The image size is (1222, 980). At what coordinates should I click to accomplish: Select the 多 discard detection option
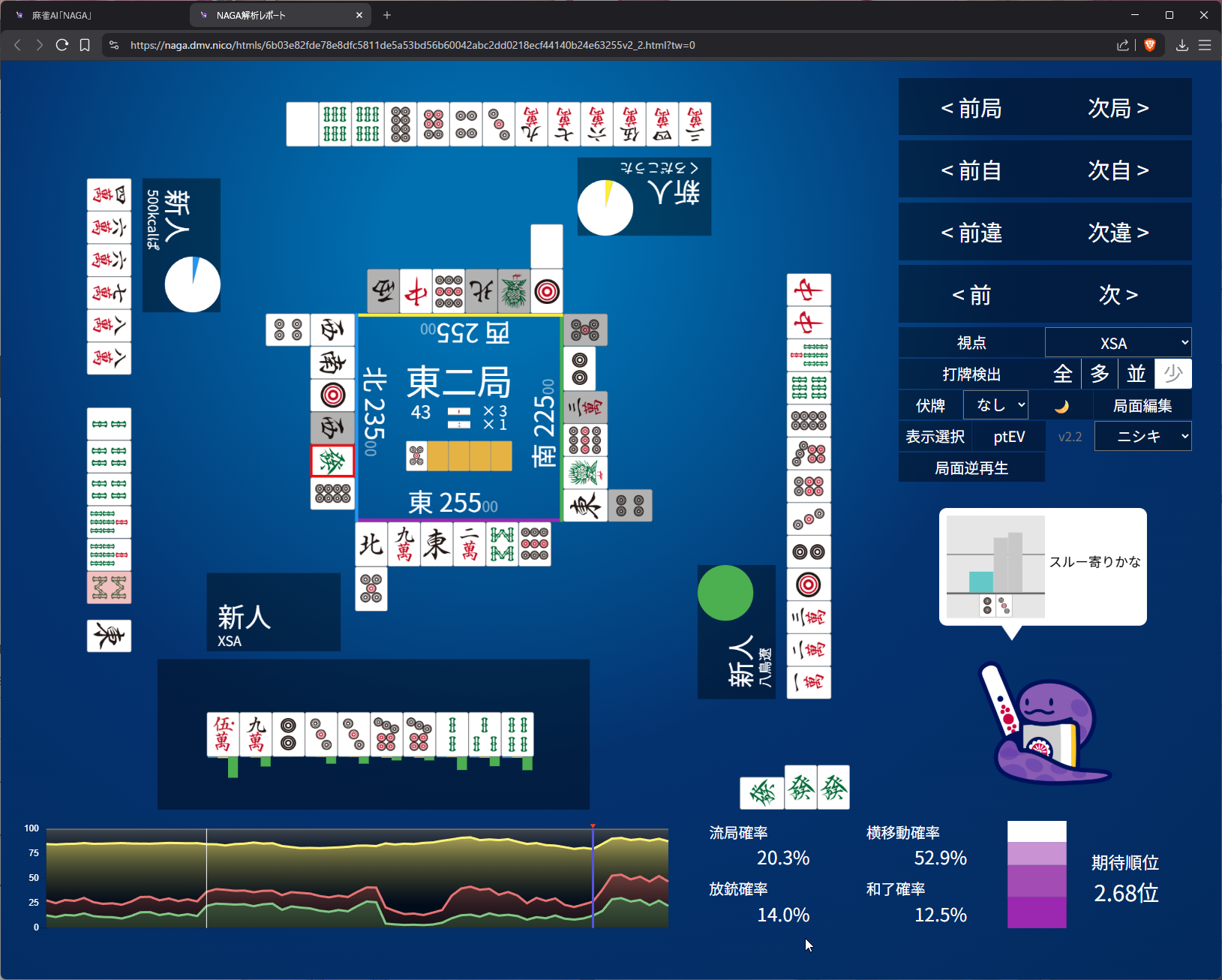coord(1099,374)
